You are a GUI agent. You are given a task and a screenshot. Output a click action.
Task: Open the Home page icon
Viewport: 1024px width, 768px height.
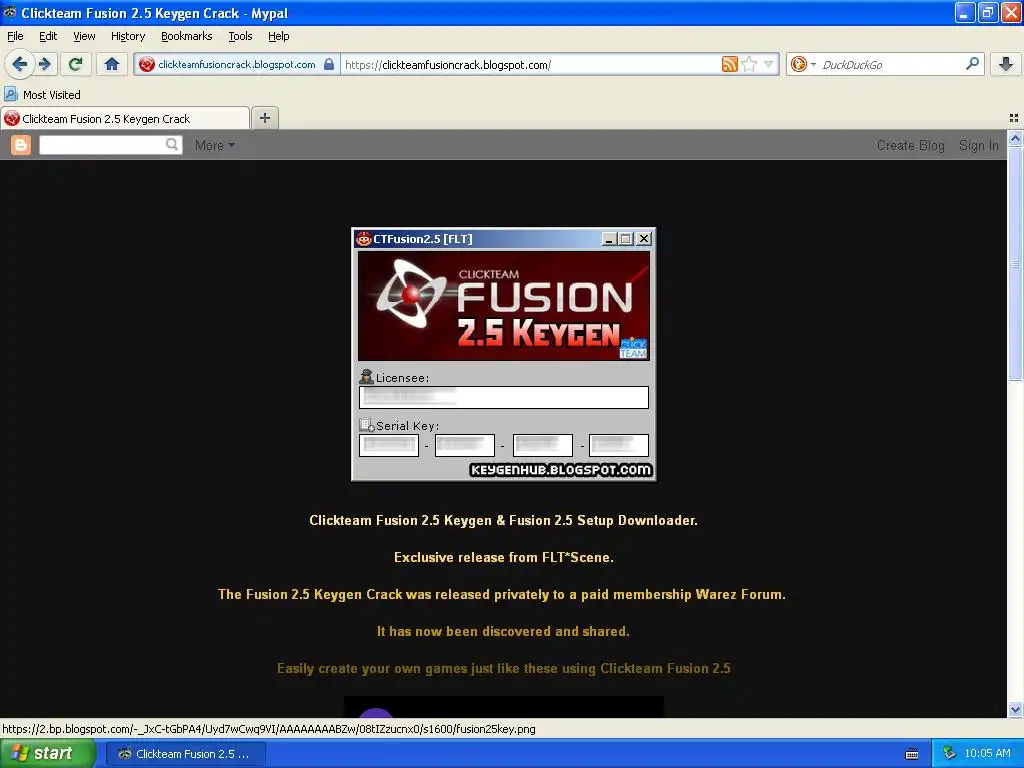click(112, 64)
